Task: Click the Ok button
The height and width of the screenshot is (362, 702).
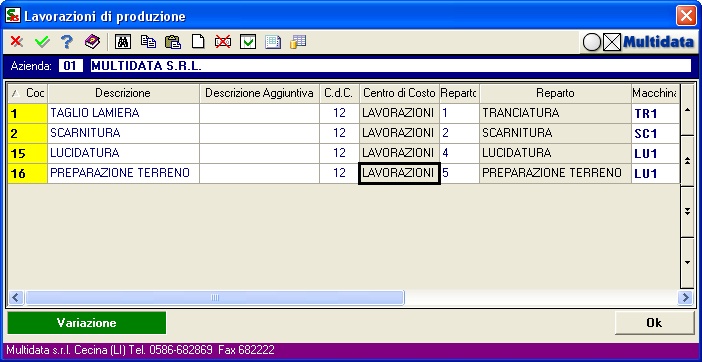Action: click(x=654, y=323)
